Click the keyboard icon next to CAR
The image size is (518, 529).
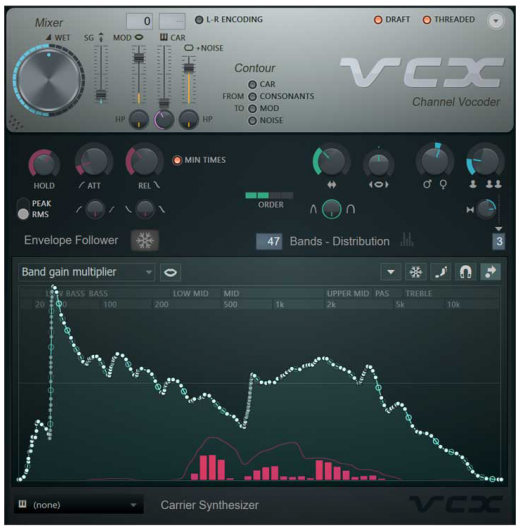click(163, 37)
